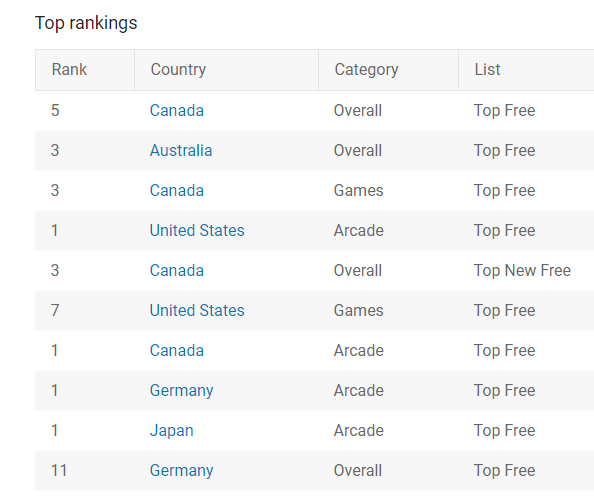This screenshot has height=504, width=594.
Task: Open United States link in Games row
Action: click(197, 310)
